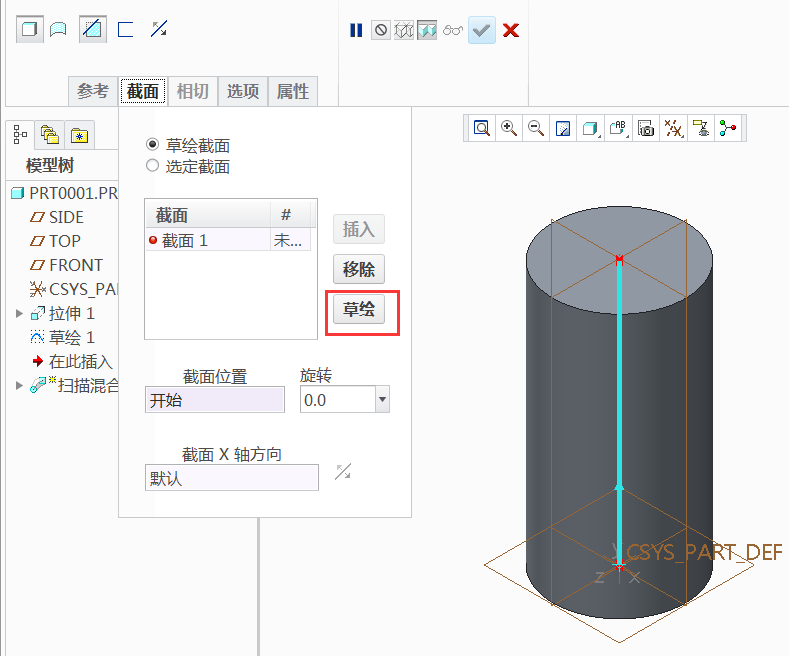Screen dimensions: 789x656
Task: Click the 截面位置 field showing 开始
Action: coord(215,400)
